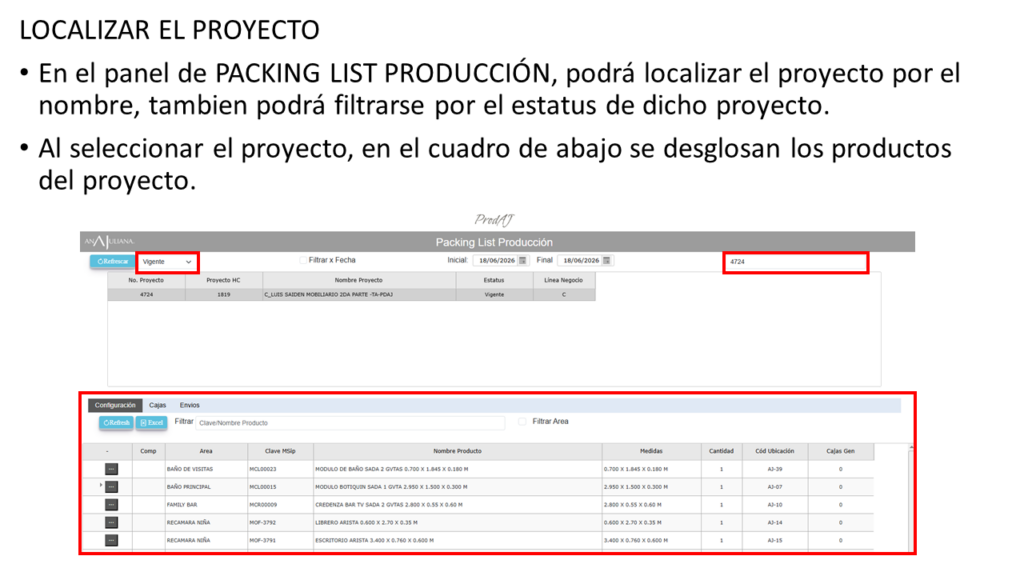
Task: Go to the Envíos tab
Action: point(189,406)
